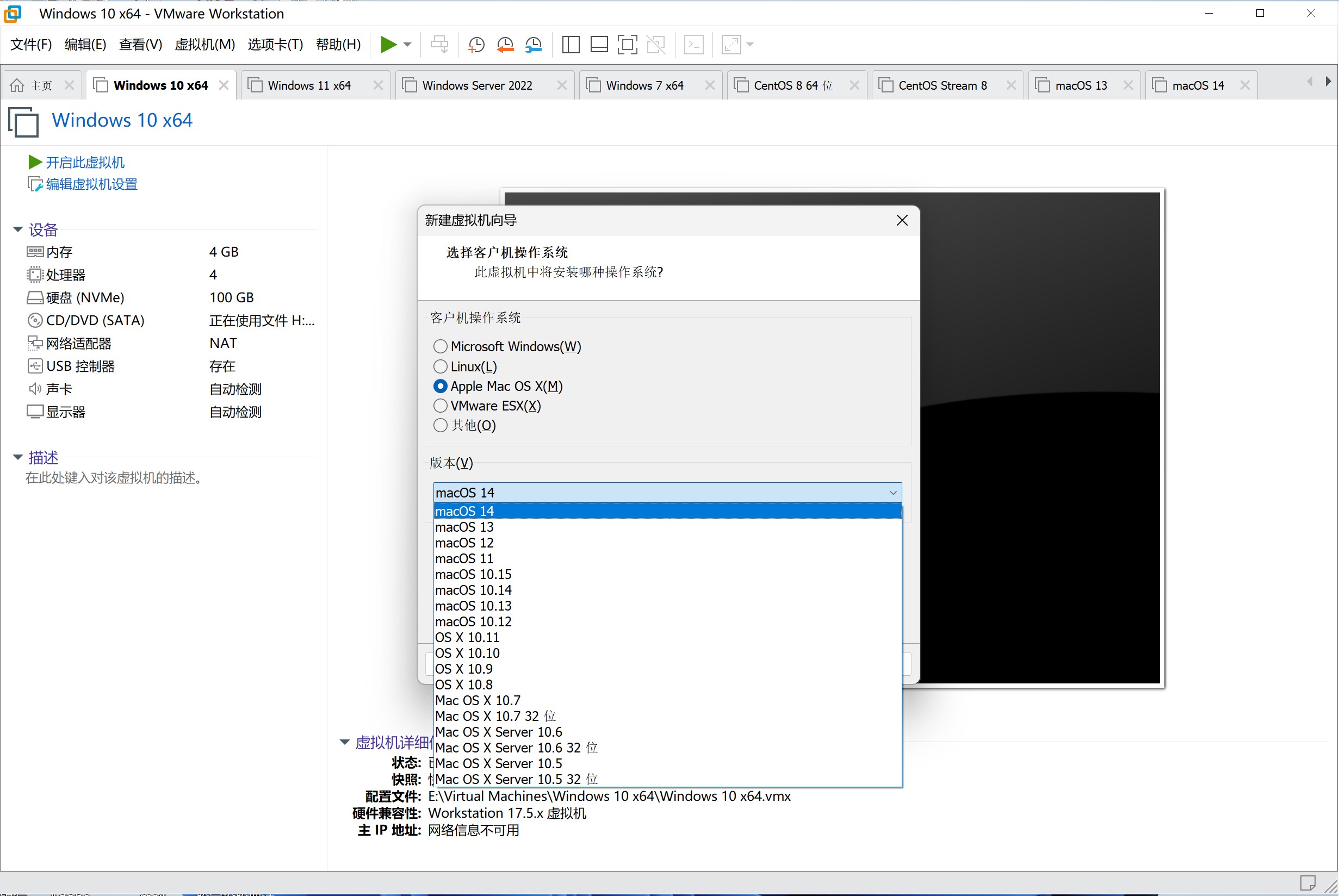
Task: Select the Other (其他) radio button
Action: click(x=440, y=425)
